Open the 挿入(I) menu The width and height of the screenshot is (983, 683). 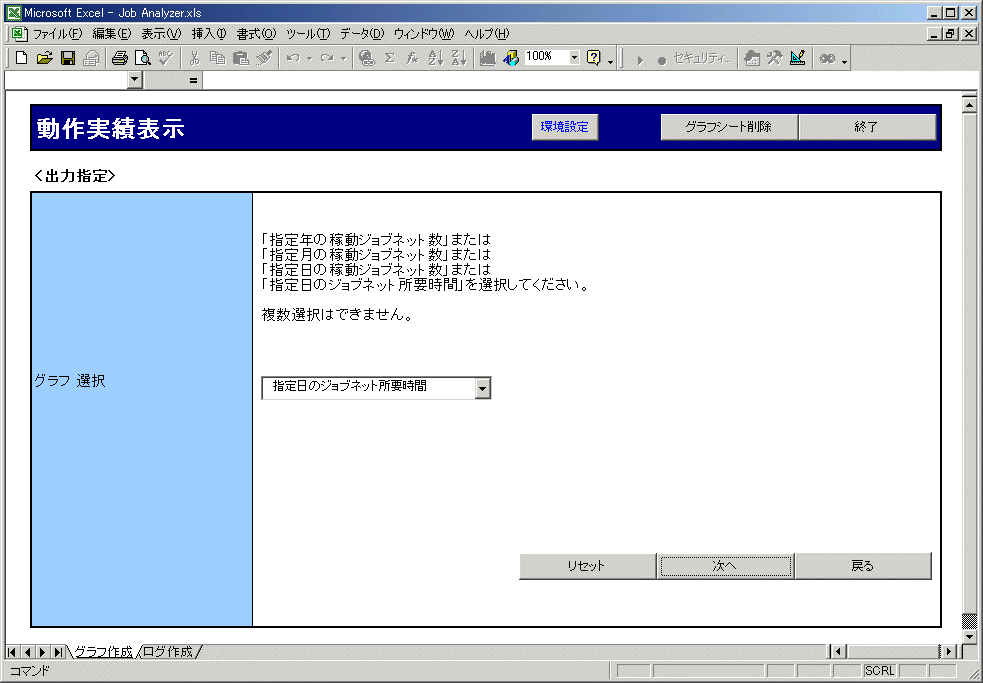click(x=209, y=34)
